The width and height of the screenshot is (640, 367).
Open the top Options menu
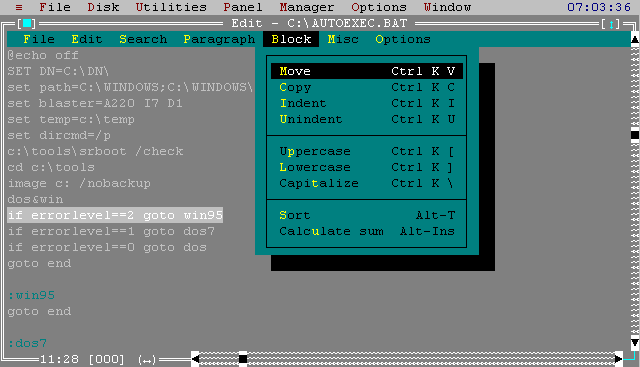point(379,7)
